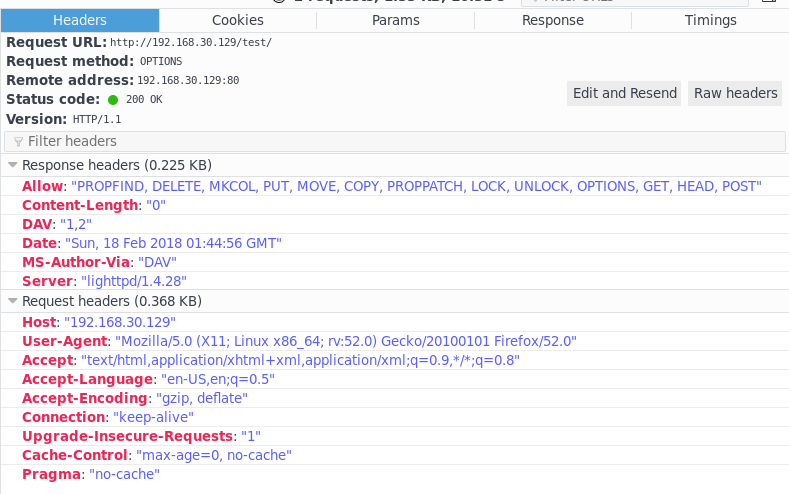Click the Date header value

[x=173, y=243]
